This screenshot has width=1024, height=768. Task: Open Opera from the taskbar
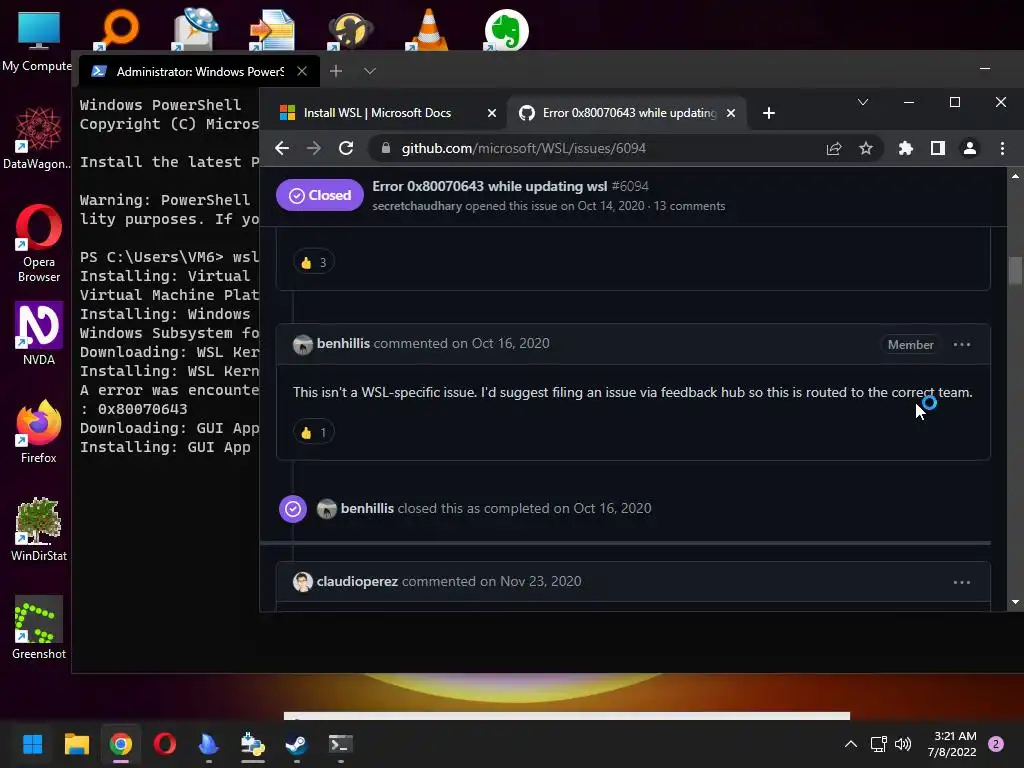pos(165,744)
